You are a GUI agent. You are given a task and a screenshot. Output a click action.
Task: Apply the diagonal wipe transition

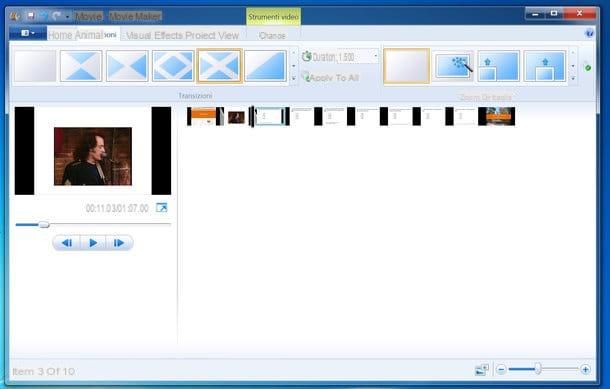[265, 66]
